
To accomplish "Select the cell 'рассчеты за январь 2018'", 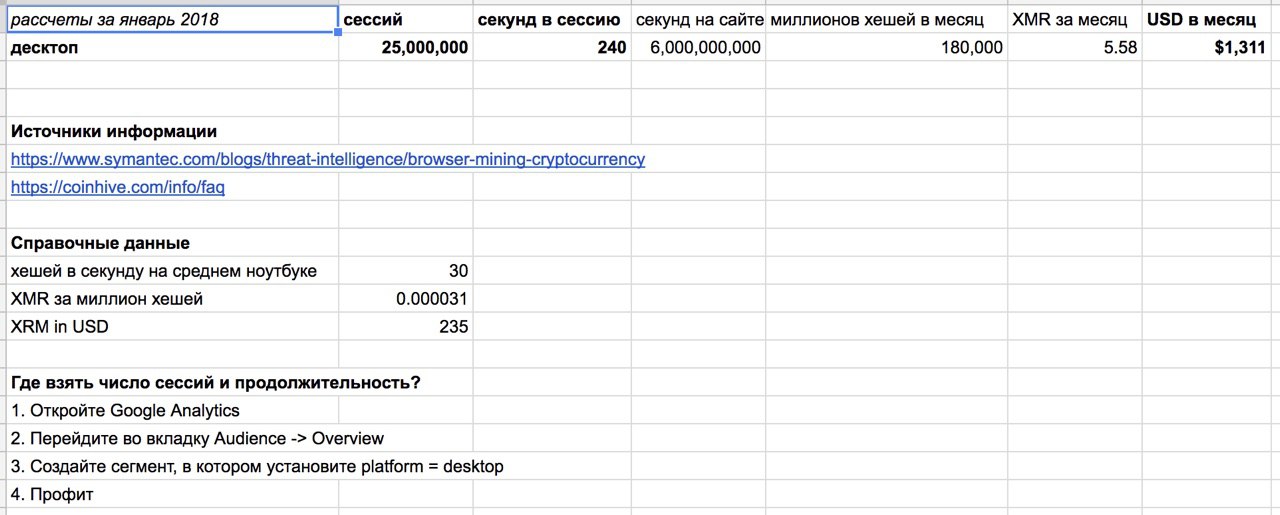I will 171,19.
